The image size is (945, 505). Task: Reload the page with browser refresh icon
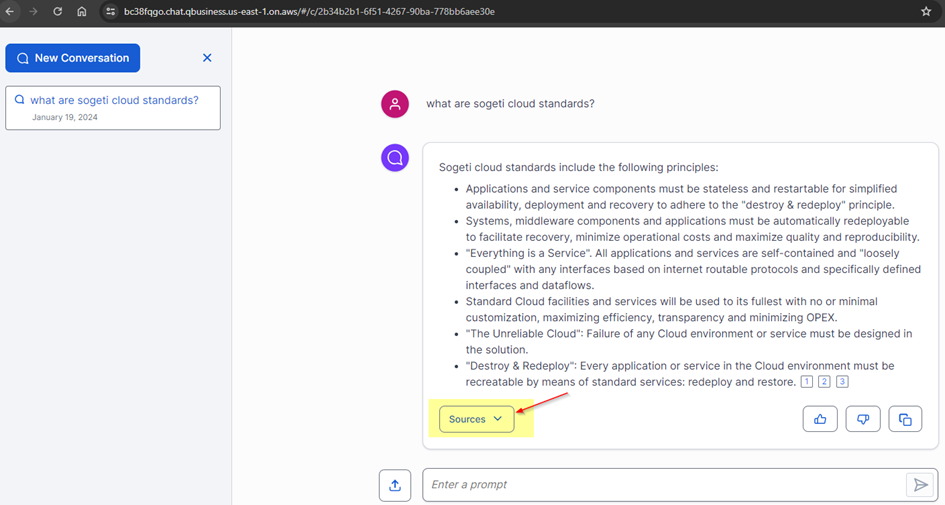pos(57,11)
